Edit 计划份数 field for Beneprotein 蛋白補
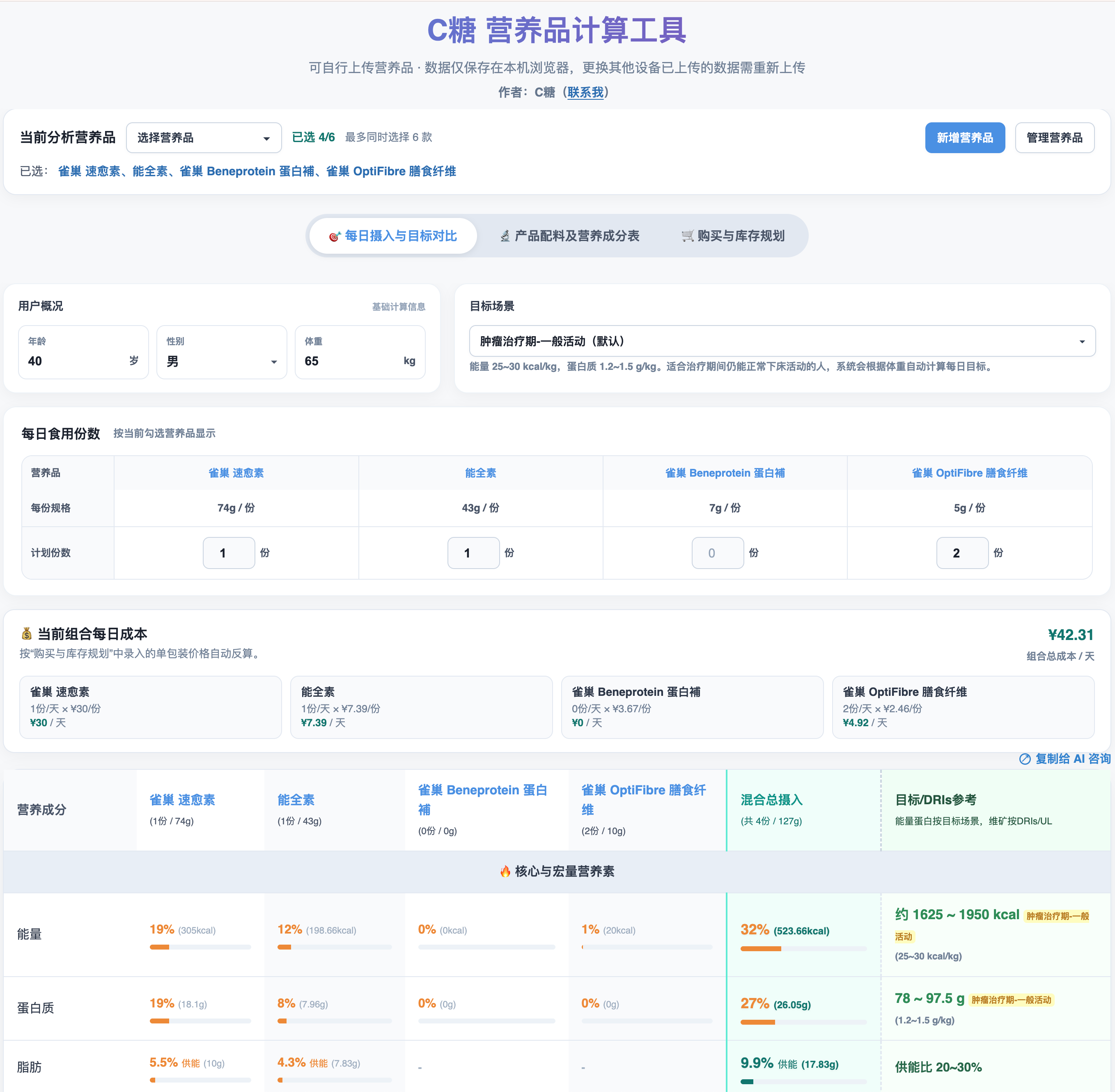The image size is (1115, 1092). (718, 553)
